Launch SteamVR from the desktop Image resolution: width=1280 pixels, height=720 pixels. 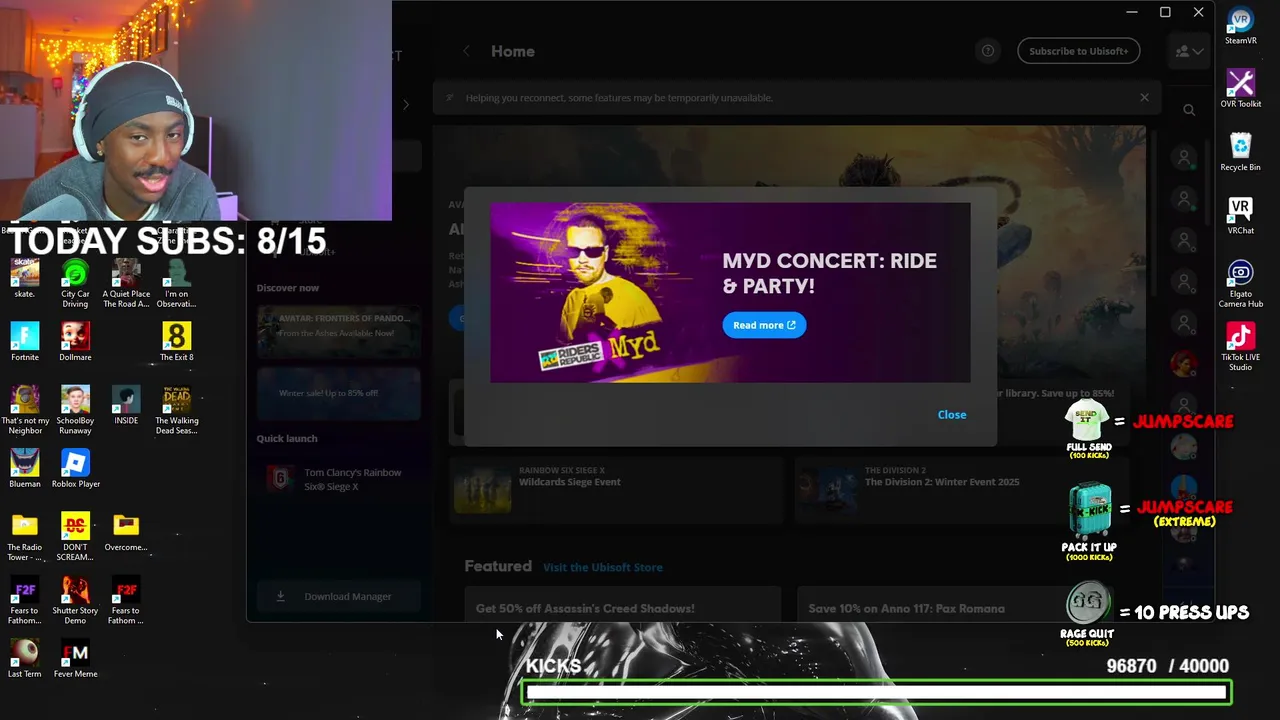pos(1240,26)
